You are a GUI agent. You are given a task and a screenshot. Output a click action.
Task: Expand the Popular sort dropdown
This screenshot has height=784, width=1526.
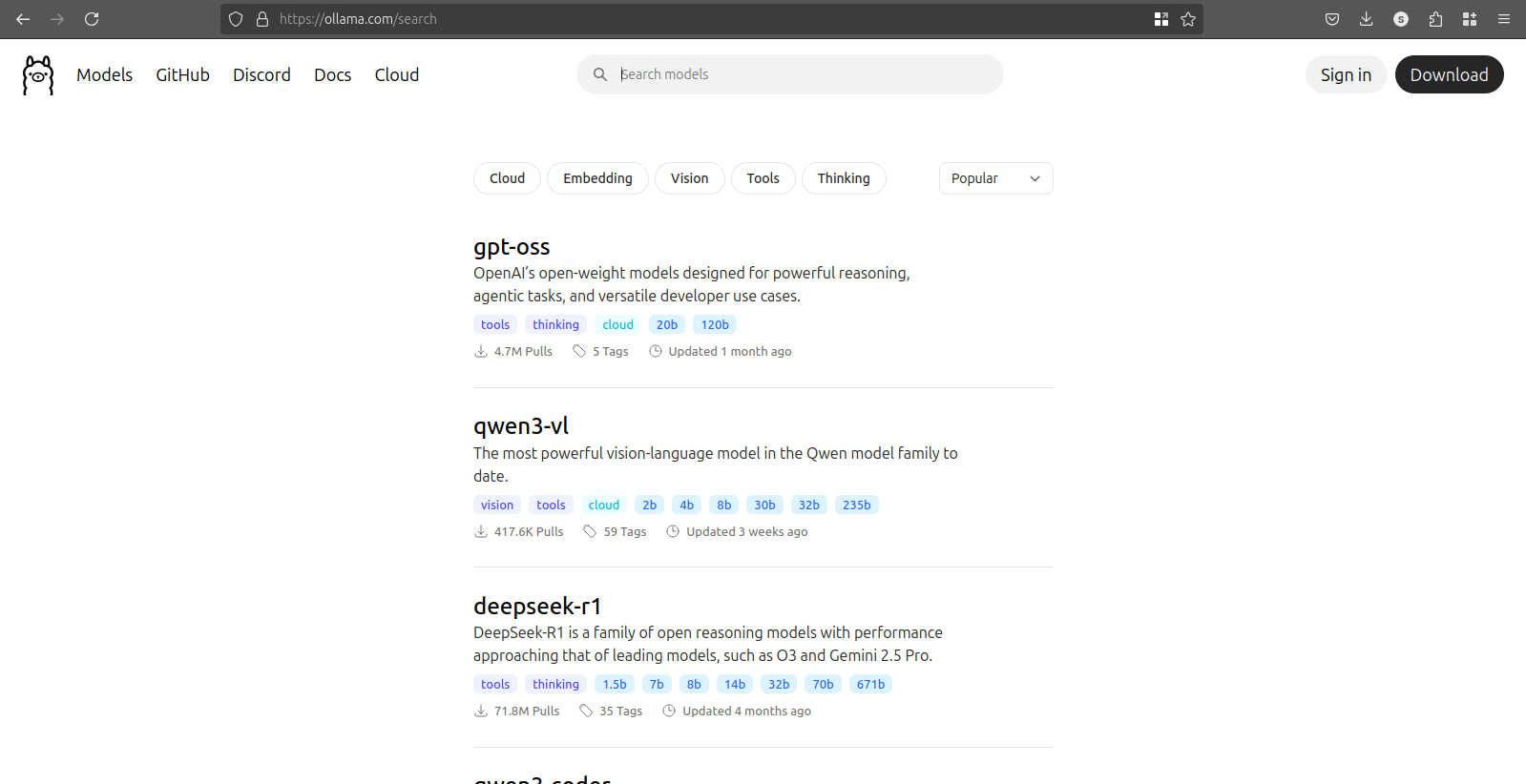pyautogui.click(x=995, y=178)
